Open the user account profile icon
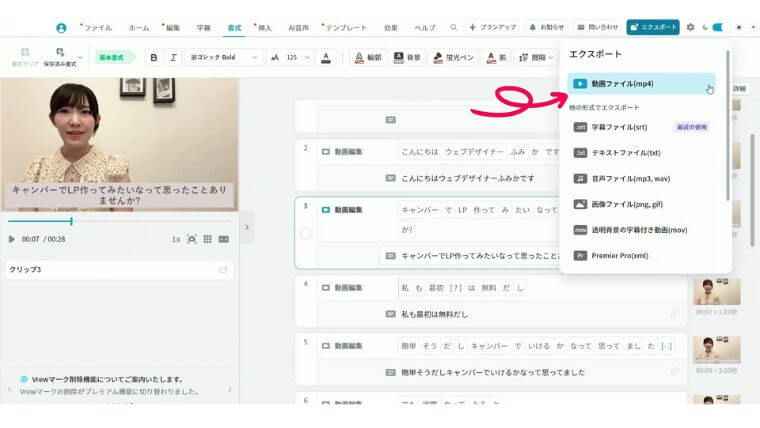 point(61,28)
